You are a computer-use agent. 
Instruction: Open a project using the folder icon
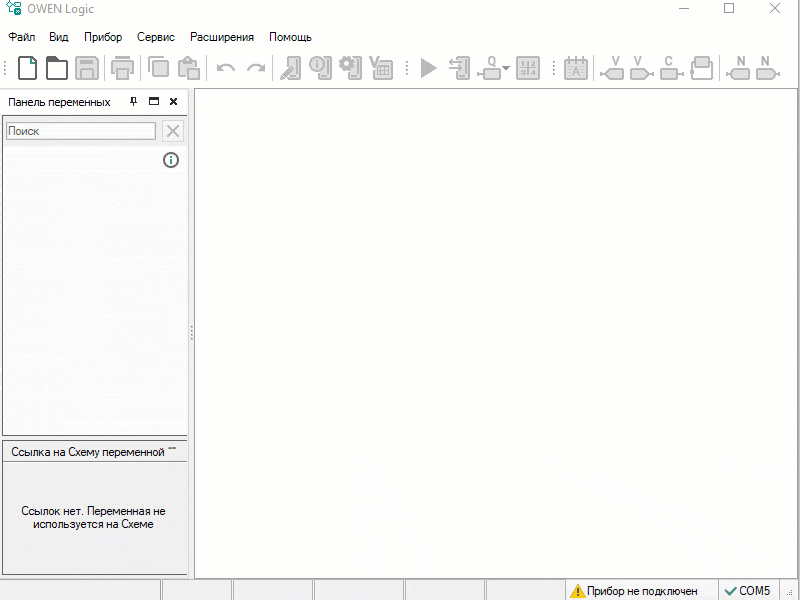[57, 68]
